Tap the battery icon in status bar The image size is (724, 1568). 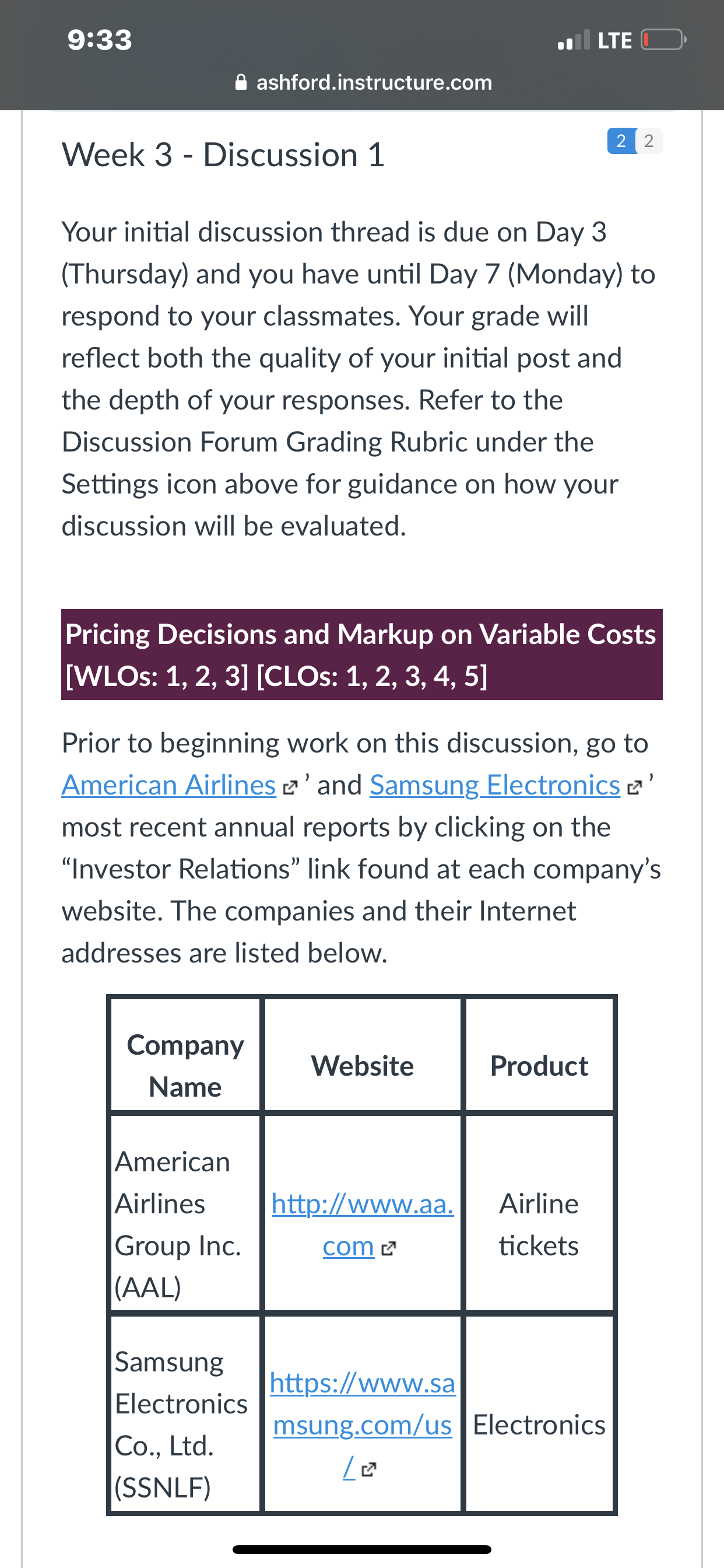[663, 40]
